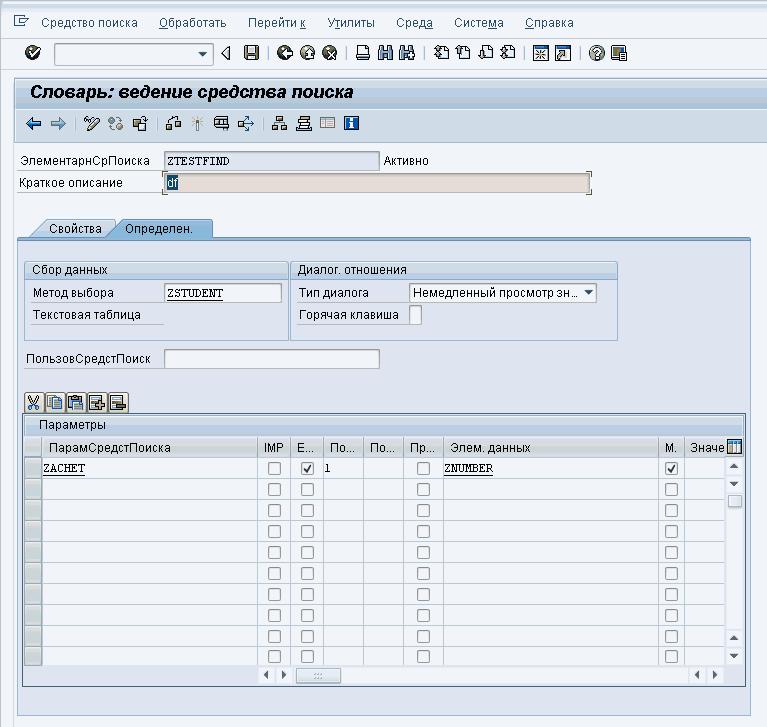The width and height of the screenshot is (767, 727).
Task: Click the yellow Exit icon
Action: point(308,53)
